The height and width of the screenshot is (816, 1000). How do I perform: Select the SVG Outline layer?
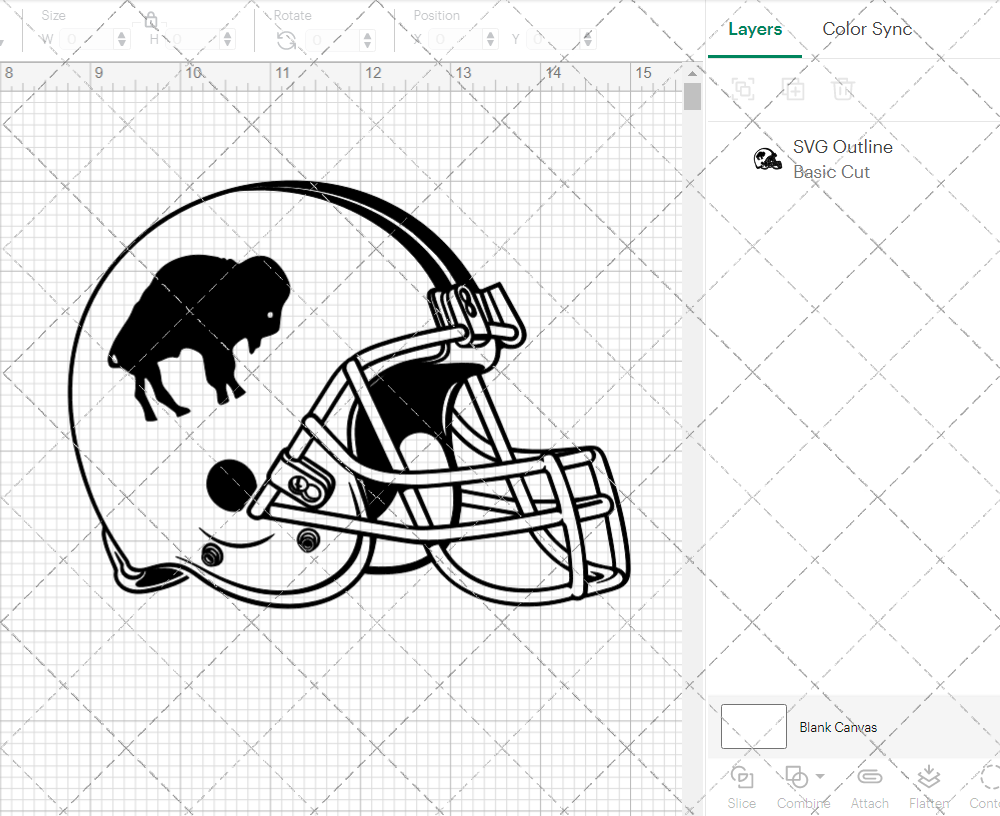(842, 159)
